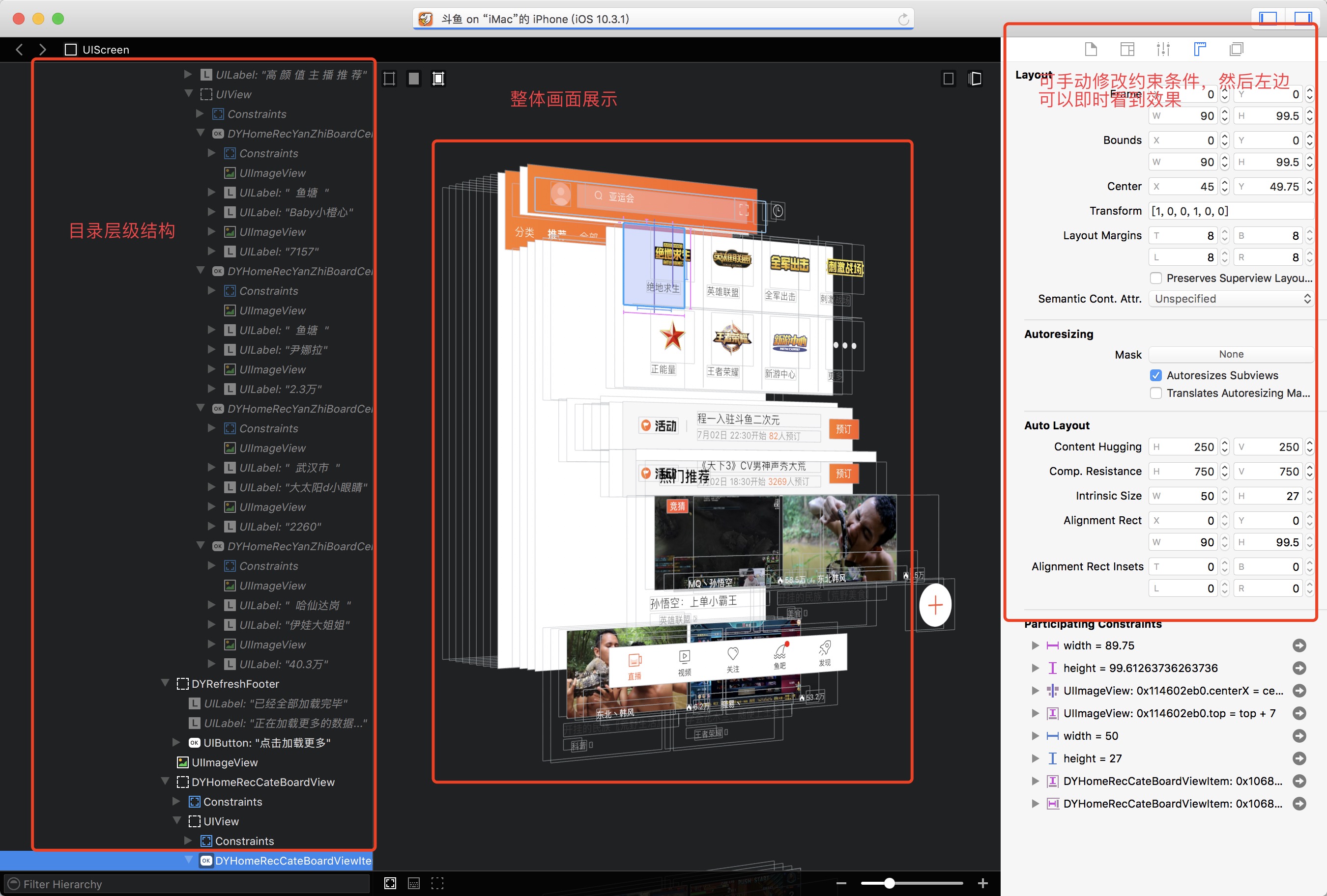Click the autoresizing Mask None button

1231,354
